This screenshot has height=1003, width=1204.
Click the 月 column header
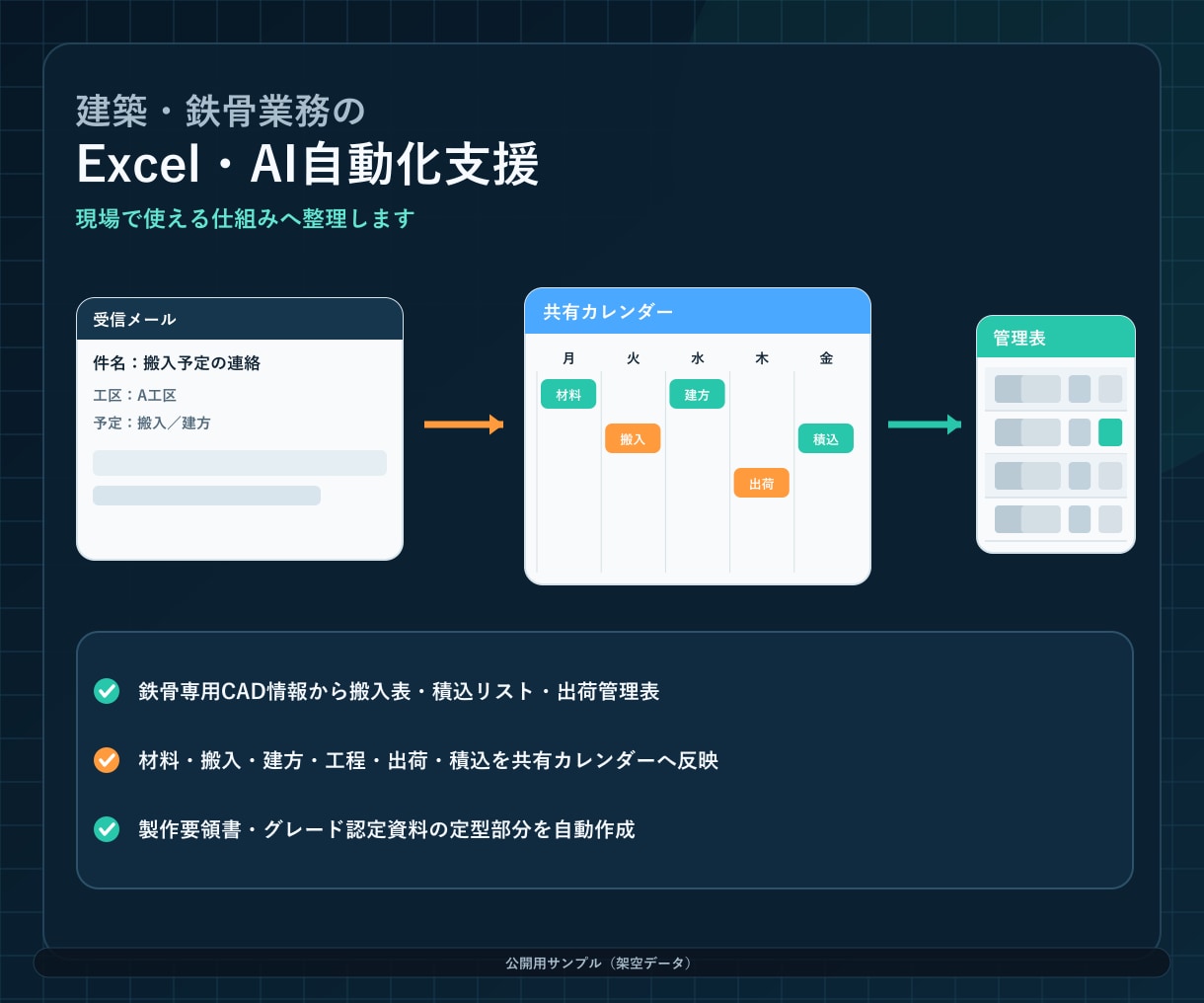point(568,358)
